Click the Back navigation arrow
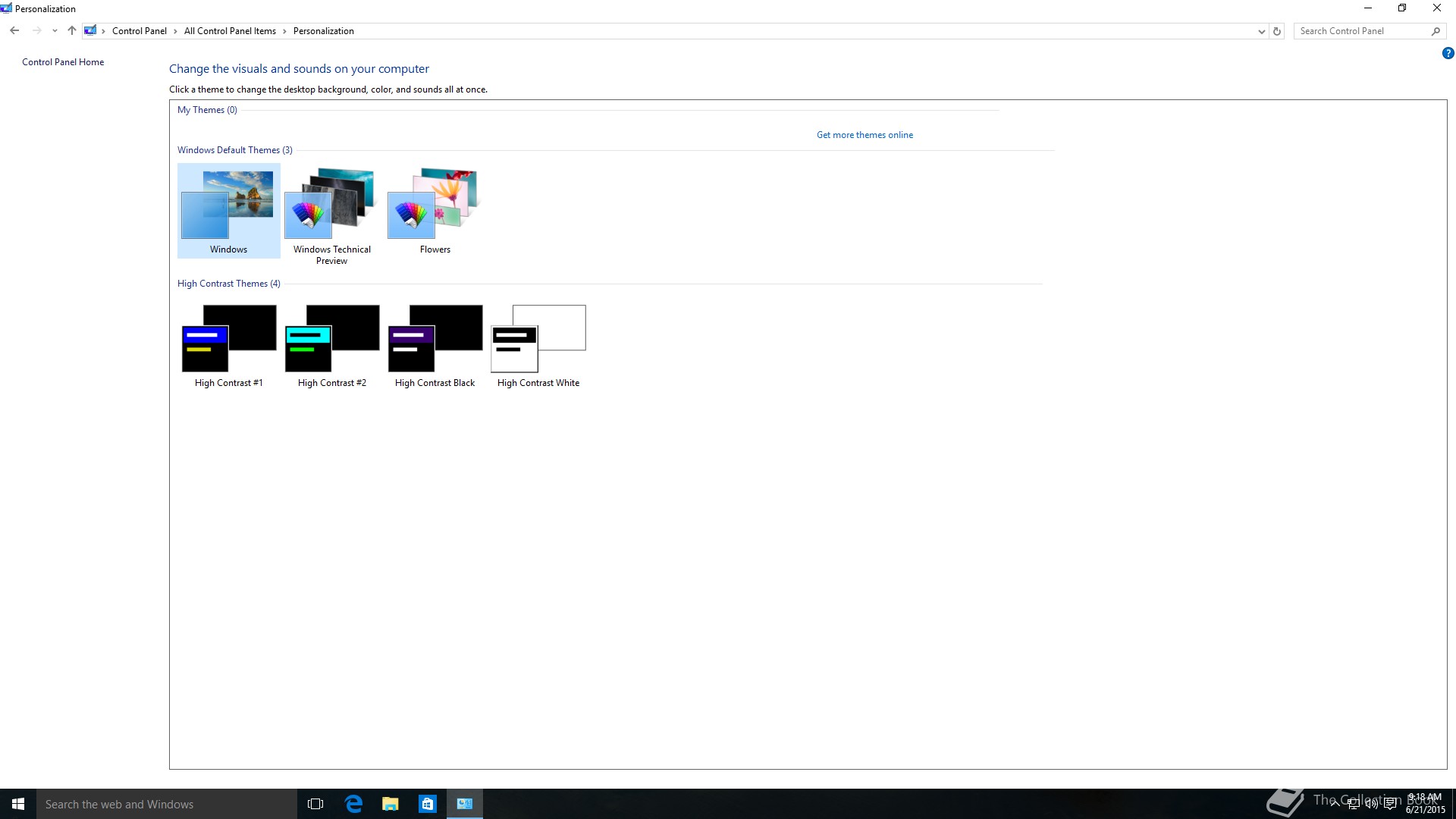Viewport: 1456px width, 819px height. [x=14, y=31]
